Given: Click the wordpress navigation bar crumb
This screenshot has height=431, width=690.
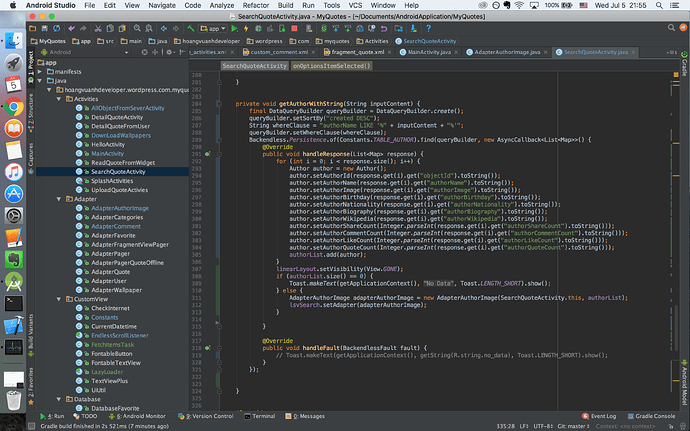Looking at the screenshot, I should pyautogui.click(x=264, y=41).
